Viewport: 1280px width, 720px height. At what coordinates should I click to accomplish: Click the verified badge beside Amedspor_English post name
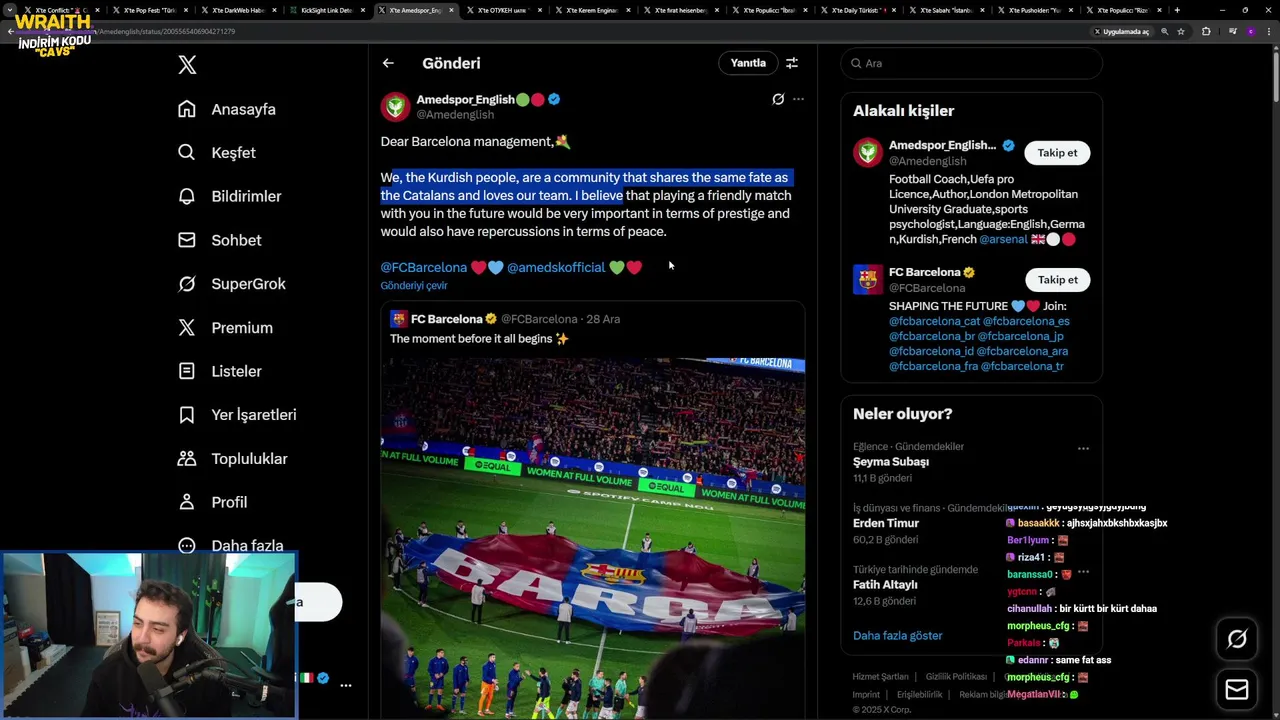554,99
